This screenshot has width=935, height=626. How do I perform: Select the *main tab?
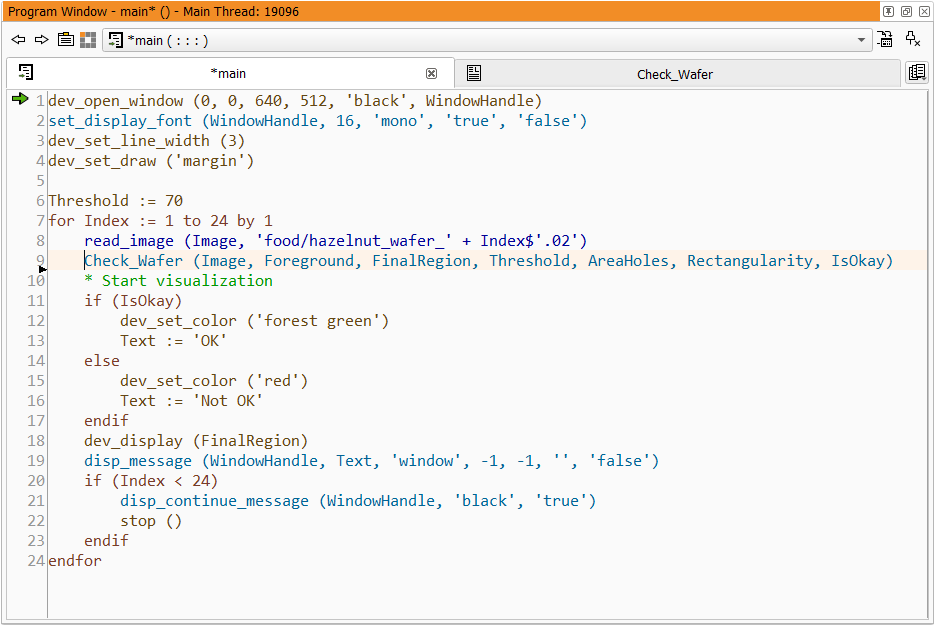point(228,74)
